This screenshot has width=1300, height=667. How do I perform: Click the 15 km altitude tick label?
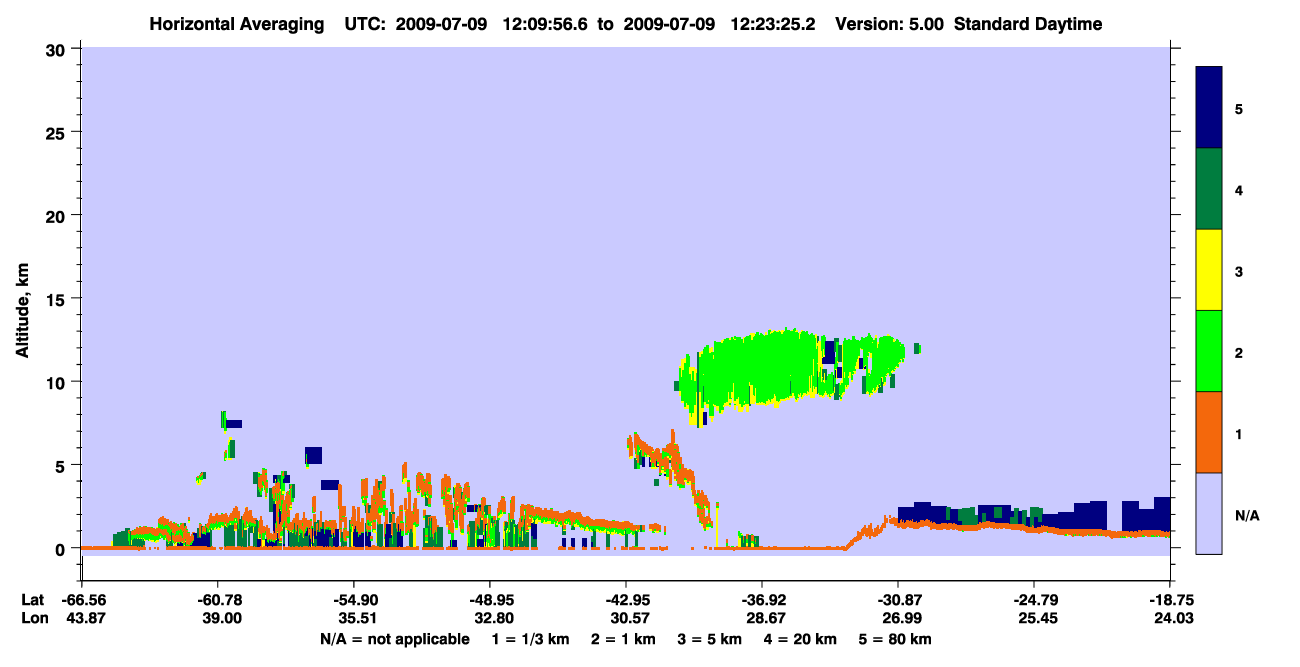58,299
